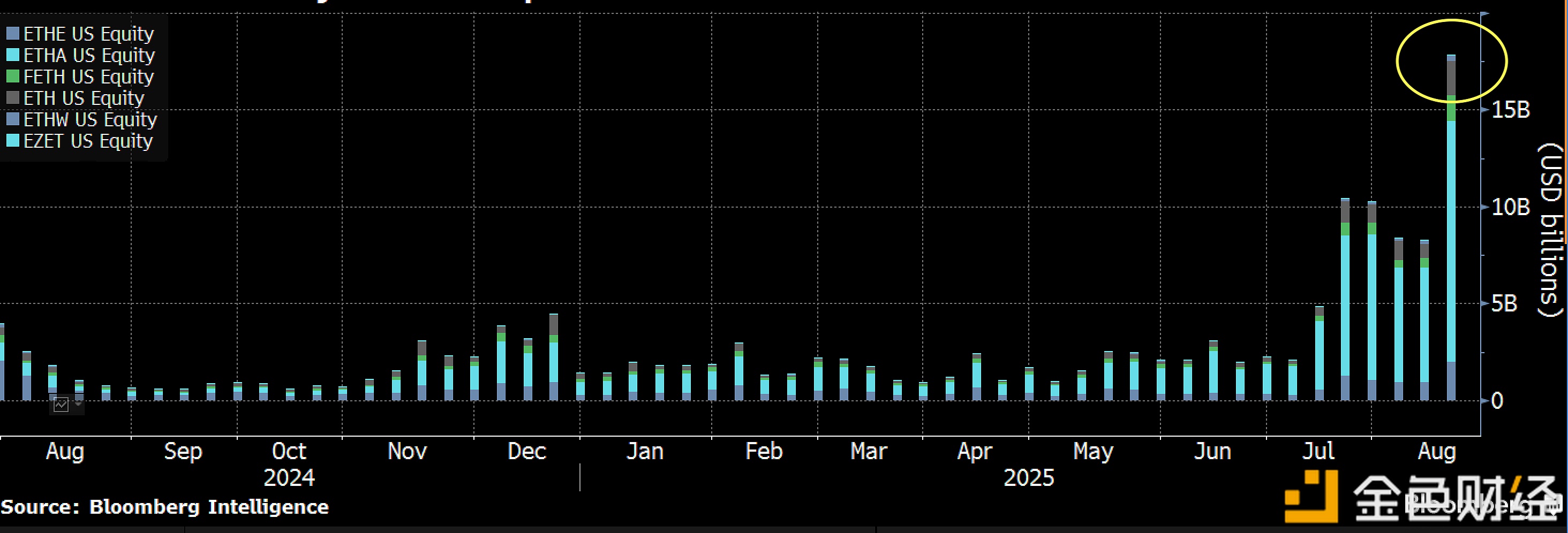Click the 2025 year label

pyautogui.click(x=1028, y=478)
